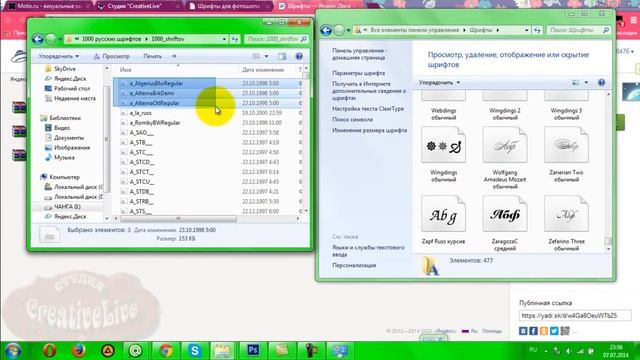Select Zanerian Two font thumbnail

[566, 145]
